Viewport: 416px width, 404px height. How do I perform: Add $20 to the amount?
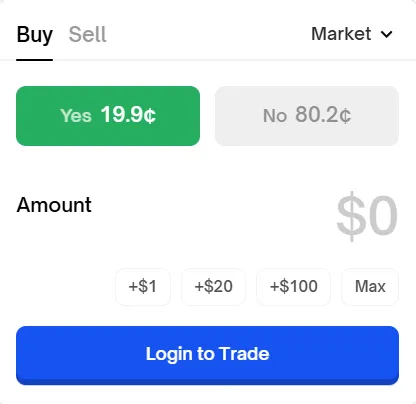[x=213, y=286]
